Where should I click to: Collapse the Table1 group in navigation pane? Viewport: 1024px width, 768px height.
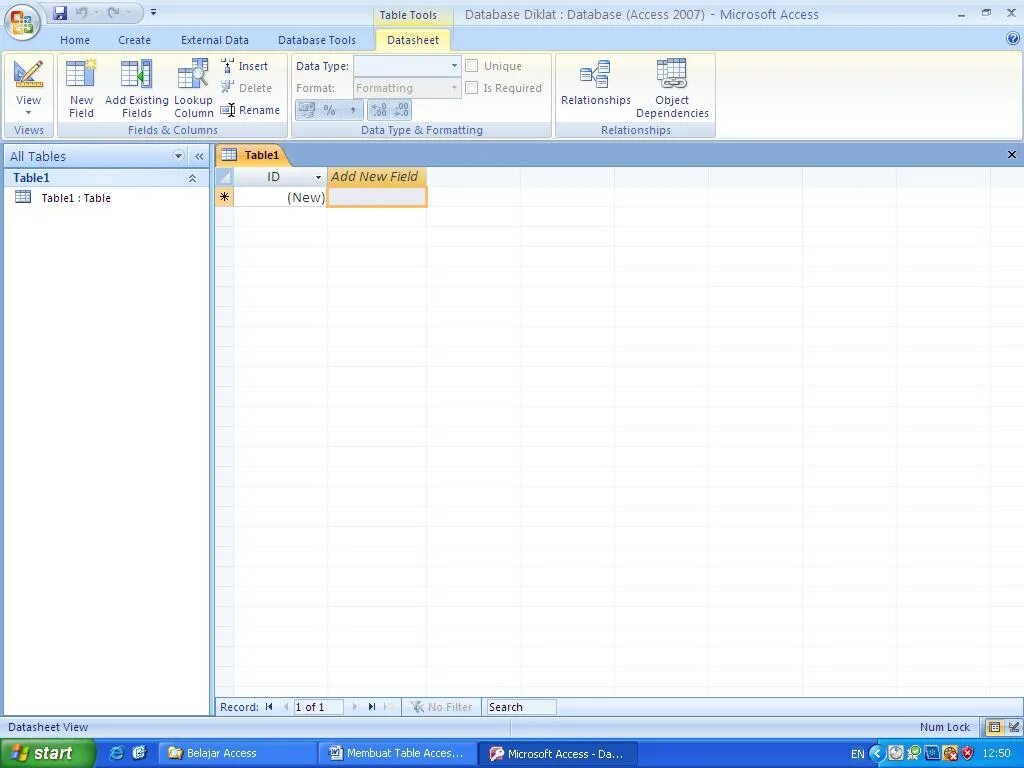(192, 178)
